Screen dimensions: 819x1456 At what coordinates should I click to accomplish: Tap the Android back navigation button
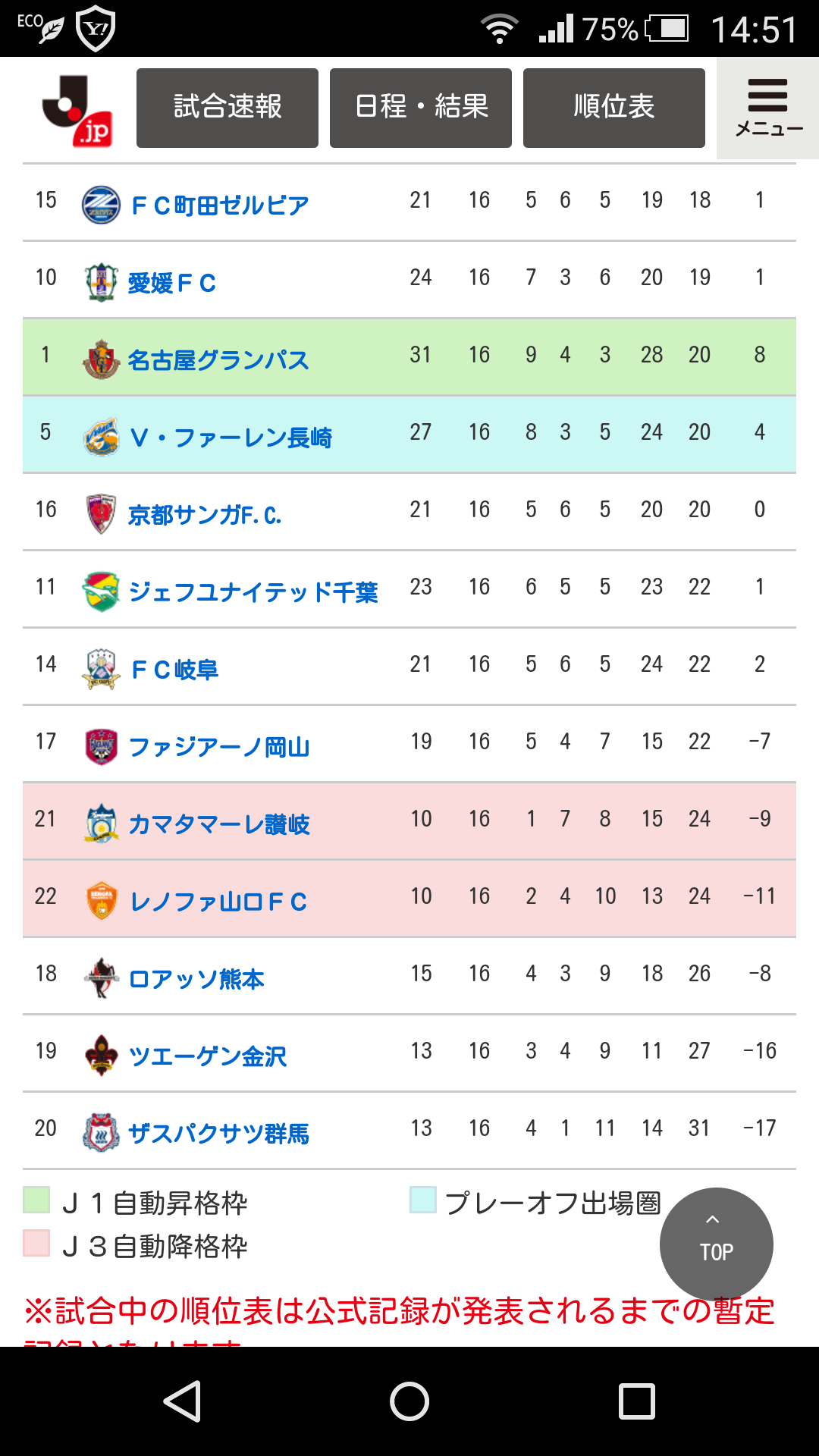(x=182, y=1401)
